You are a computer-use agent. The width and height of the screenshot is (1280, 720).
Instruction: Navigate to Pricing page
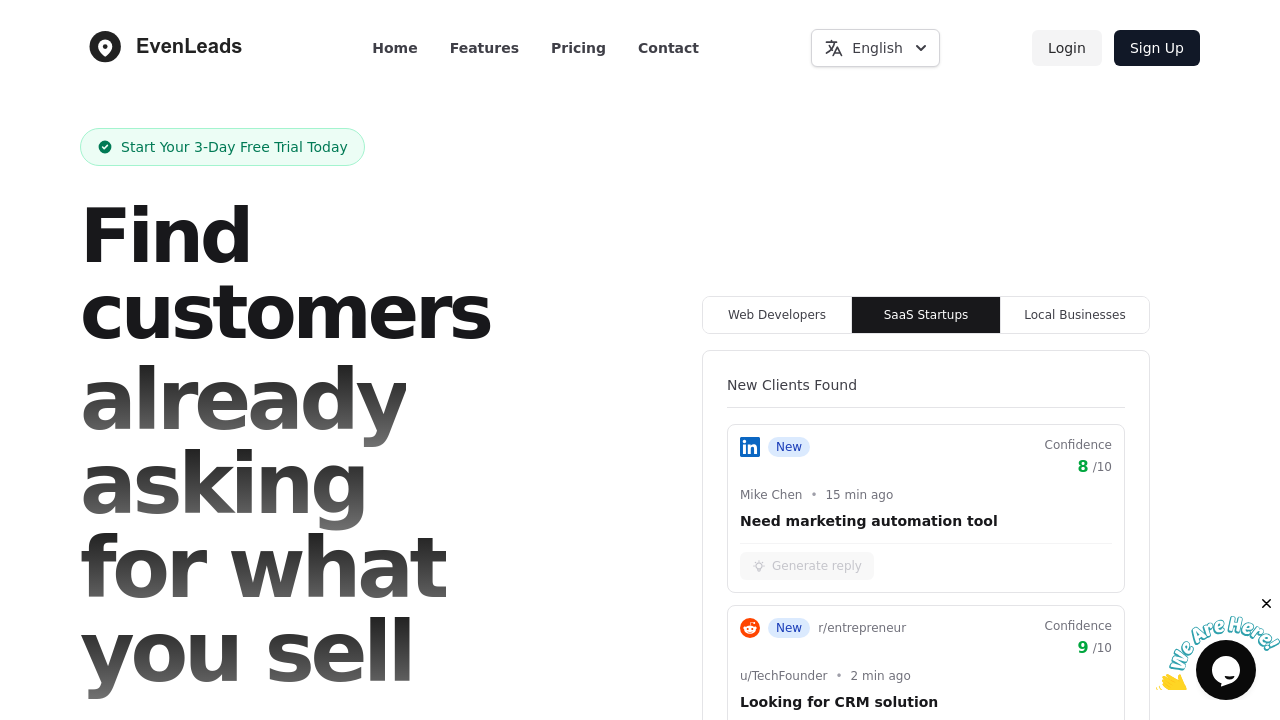coord(578,48)
